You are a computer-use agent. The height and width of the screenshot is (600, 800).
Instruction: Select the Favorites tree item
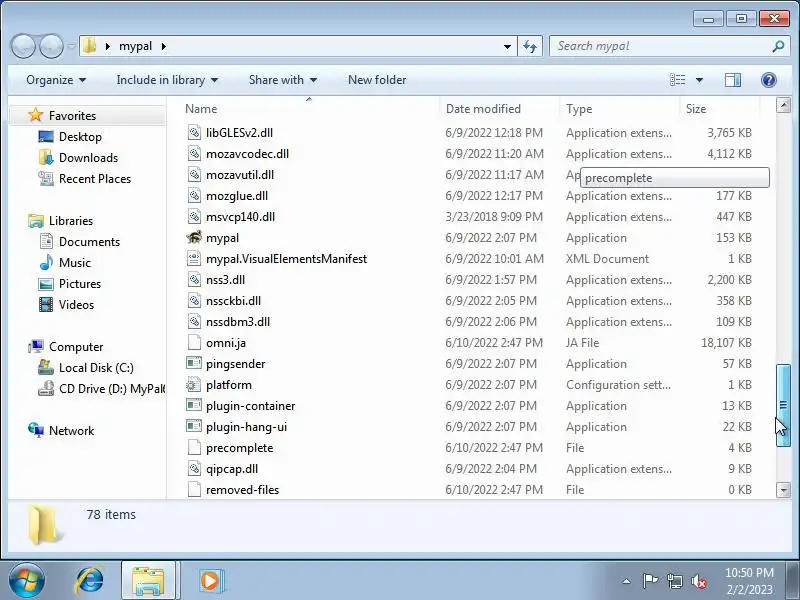pos(72,116)
